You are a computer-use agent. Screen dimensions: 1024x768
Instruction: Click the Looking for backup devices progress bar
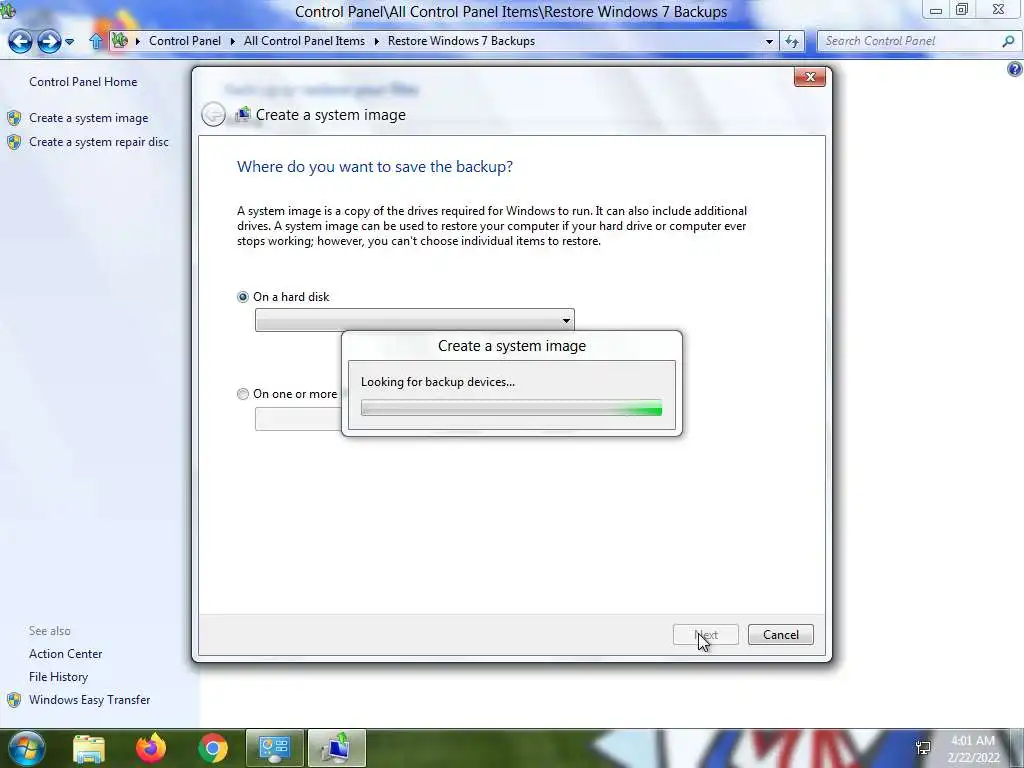point(511,409)
